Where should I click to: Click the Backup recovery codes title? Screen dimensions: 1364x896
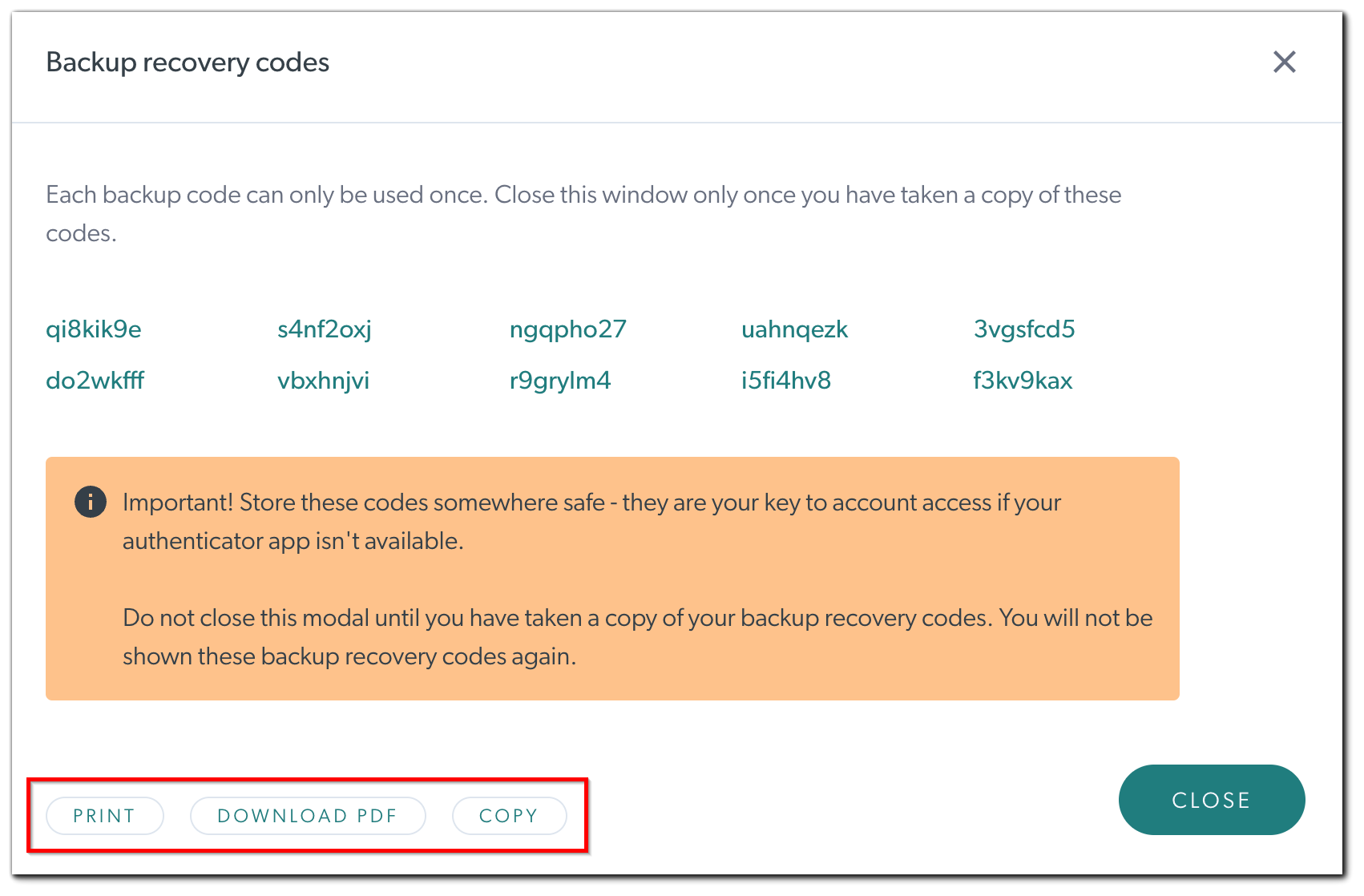[188, 62]
